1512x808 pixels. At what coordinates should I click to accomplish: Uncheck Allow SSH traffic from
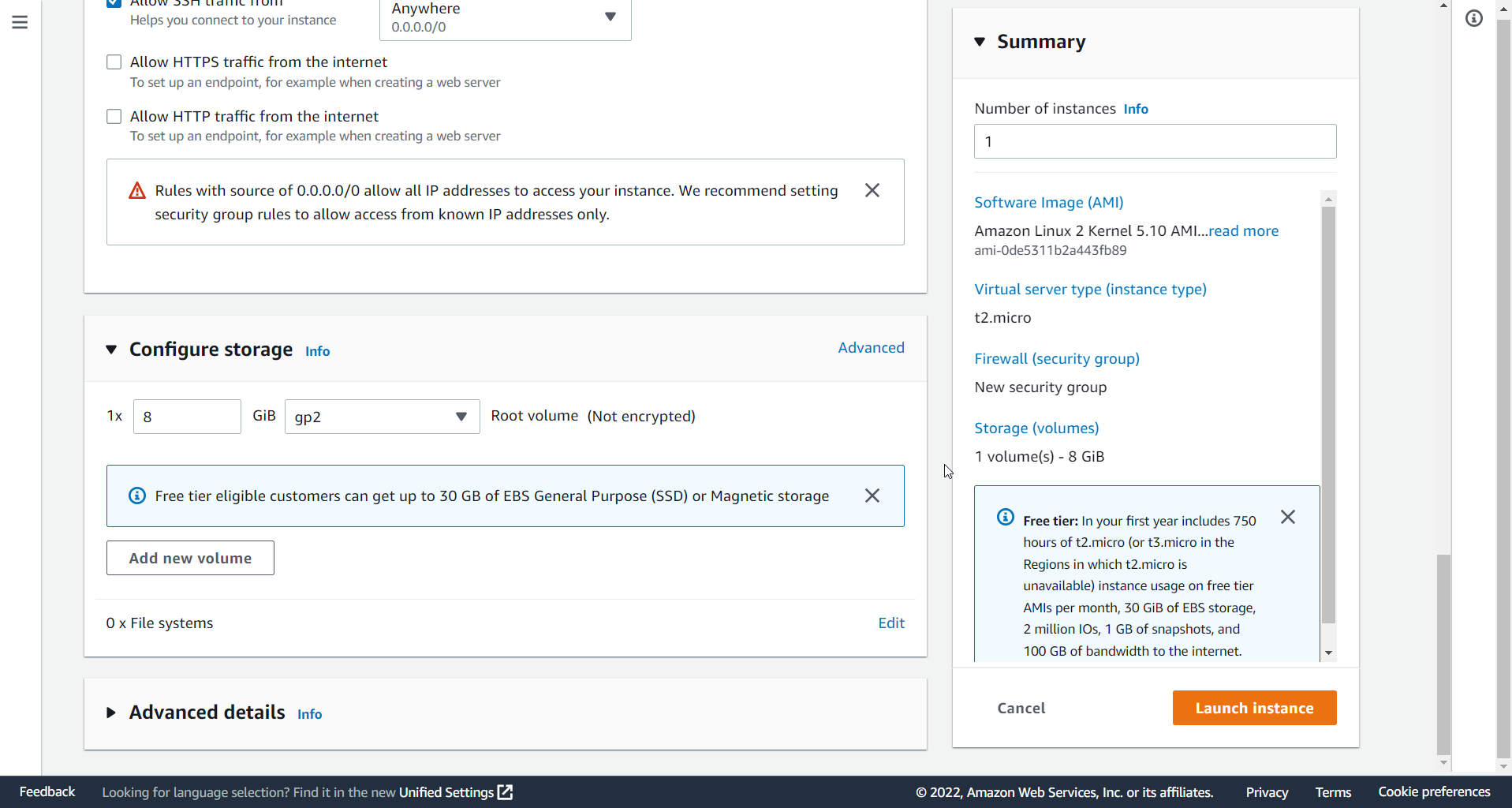[x=114, y=3]
